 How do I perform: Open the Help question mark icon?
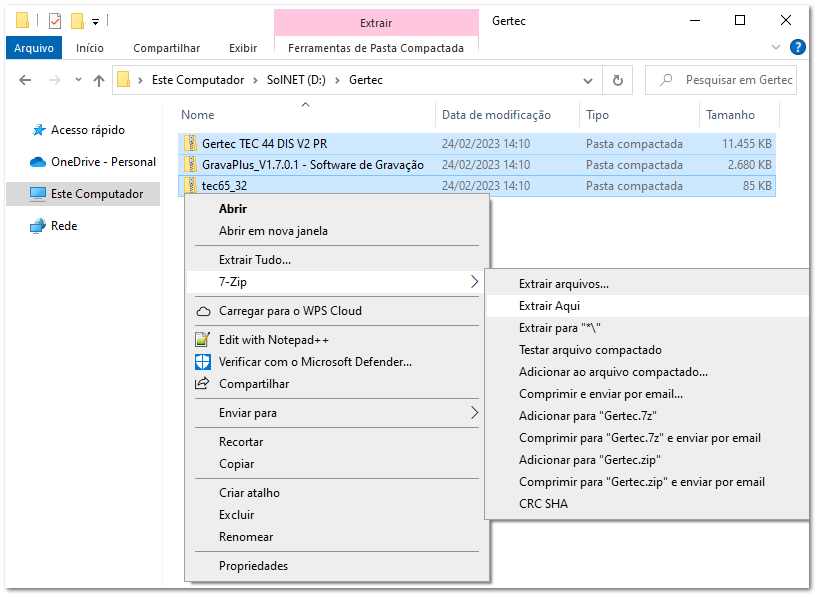coord(797,46)
